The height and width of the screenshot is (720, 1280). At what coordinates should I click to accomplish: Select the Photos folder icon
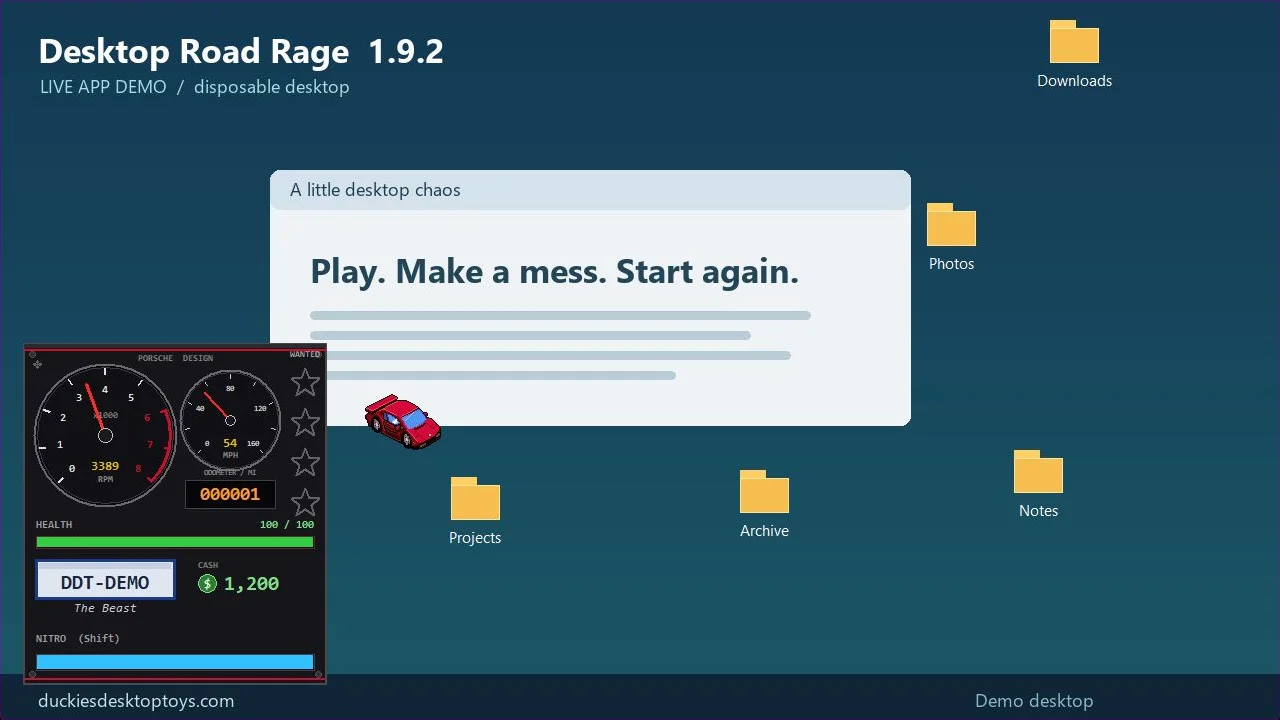(x=951, y=225)
